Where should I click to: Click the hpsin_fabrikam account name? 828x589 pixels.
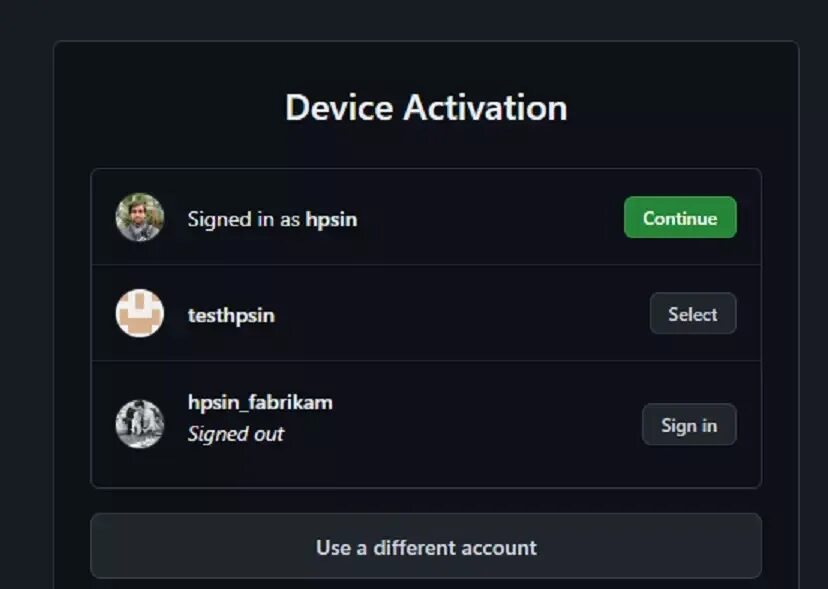click(x=260, y=403)
